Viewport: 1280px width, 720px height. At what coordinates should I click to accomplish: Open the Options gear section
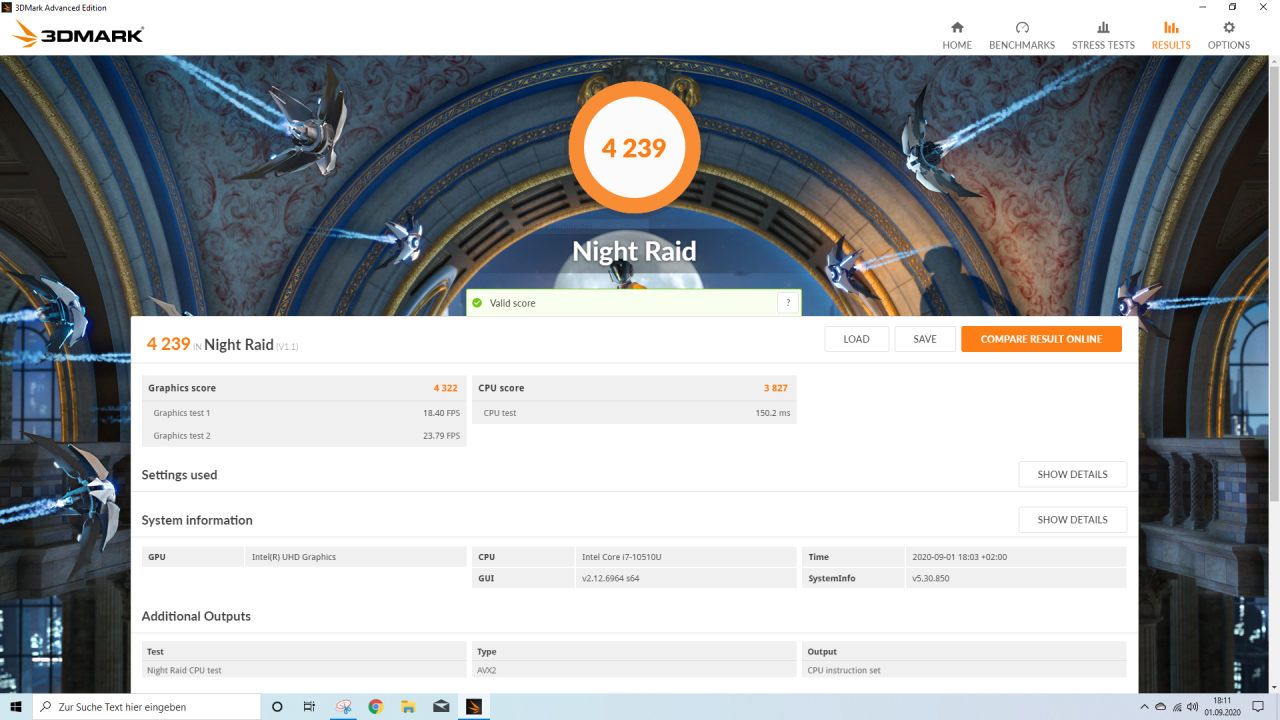tap(1228, 35)
